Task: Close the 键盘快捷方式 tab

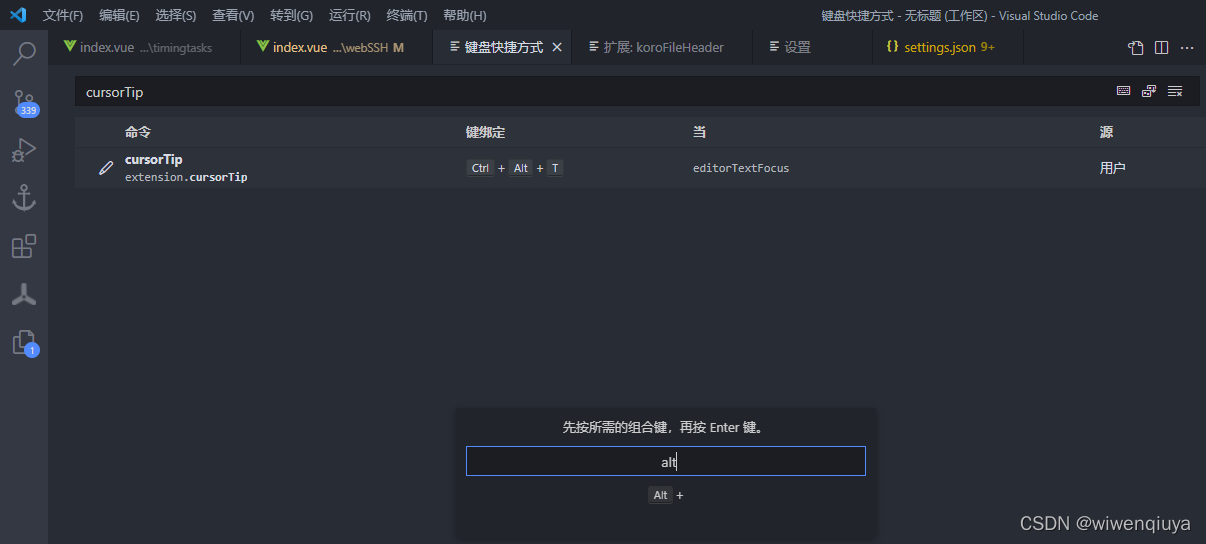Action: pyautogui.click(x=557, y=47)
